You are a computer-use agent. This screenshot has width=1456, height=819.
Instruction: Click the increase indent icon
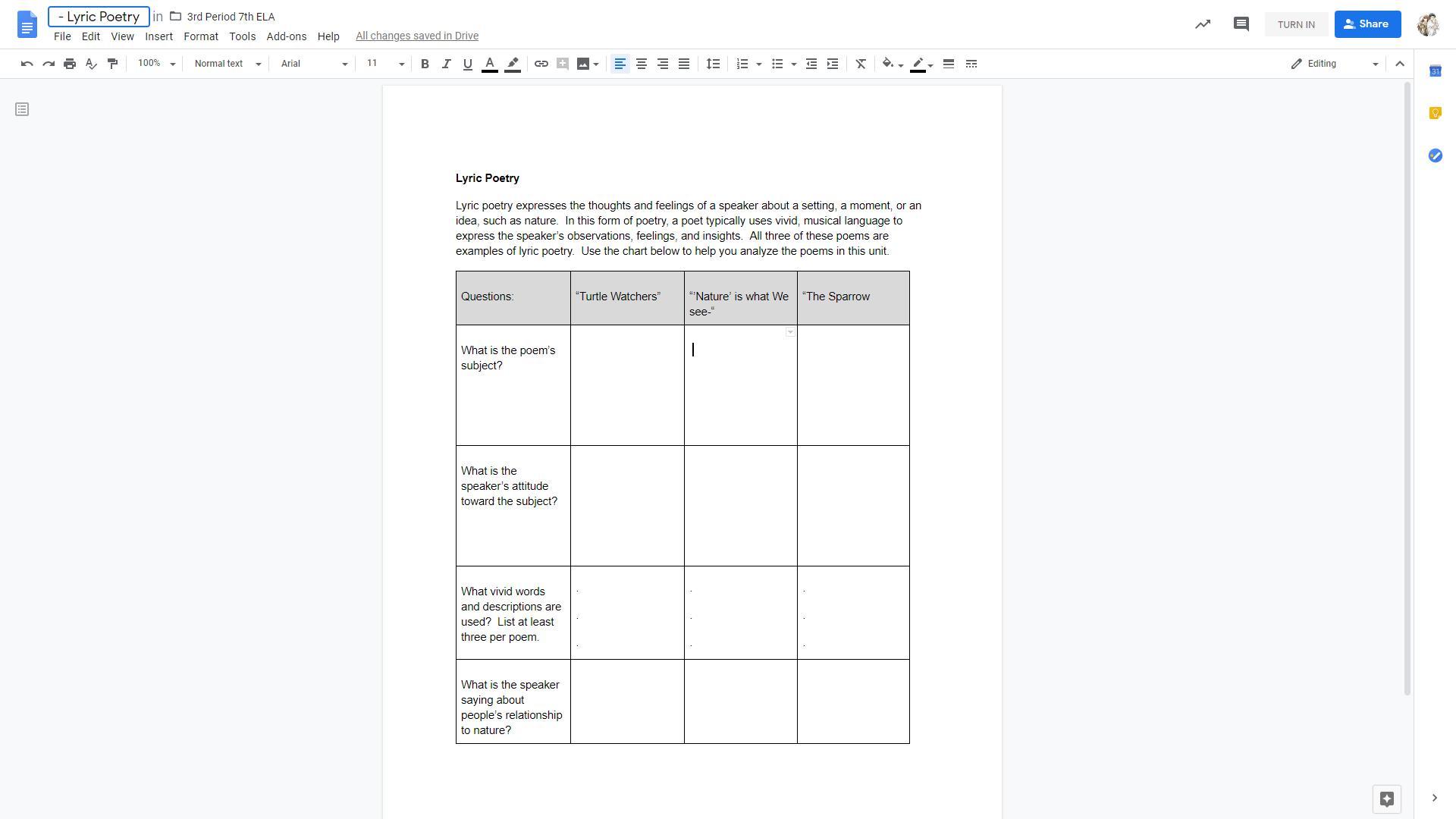click(833, 64)
